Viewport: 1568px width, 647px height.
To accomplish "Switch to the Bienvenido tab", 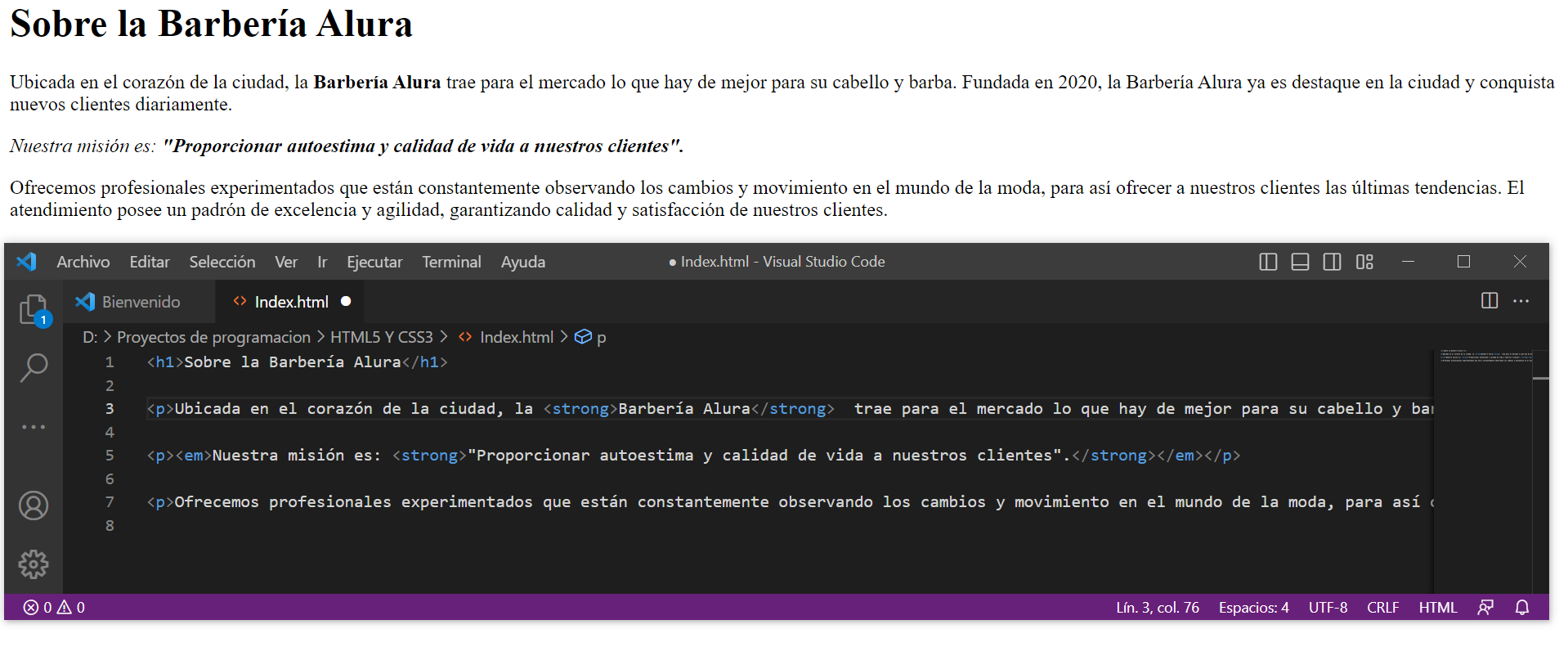I will [139, 301].
